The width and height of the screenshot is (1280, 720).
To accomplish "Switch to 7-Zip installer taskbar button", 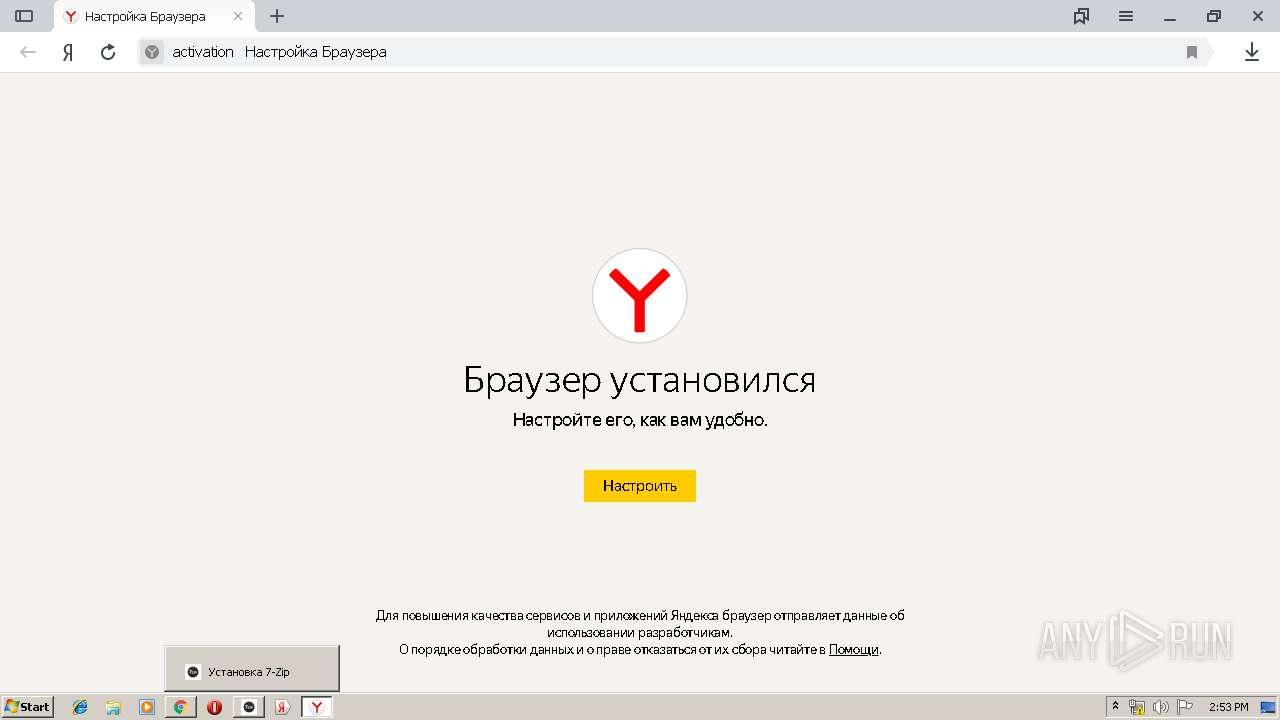I will pyautogui.click(x=249, y=707).
